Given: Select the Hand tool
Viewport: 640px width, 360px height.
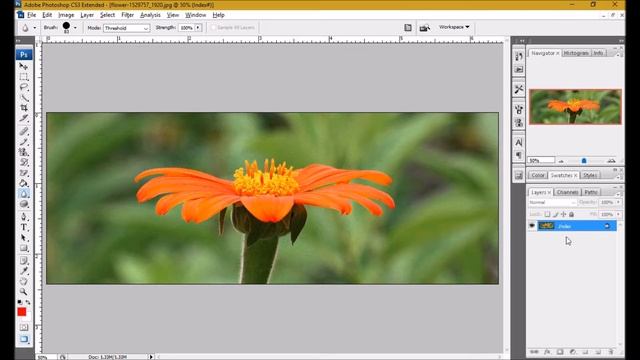Looking at the screenshot, I should [24, 281].
